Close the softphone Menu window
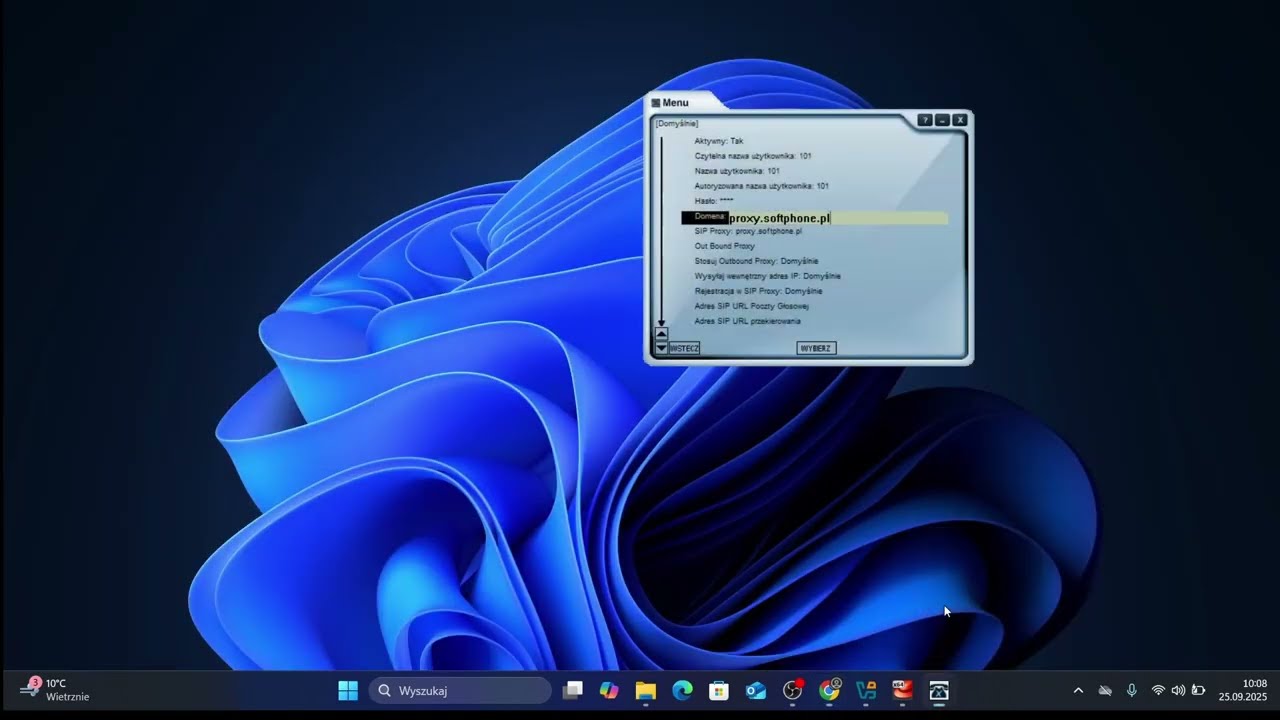The width and height of the screenshot is (1280, 720). [960, 120]
